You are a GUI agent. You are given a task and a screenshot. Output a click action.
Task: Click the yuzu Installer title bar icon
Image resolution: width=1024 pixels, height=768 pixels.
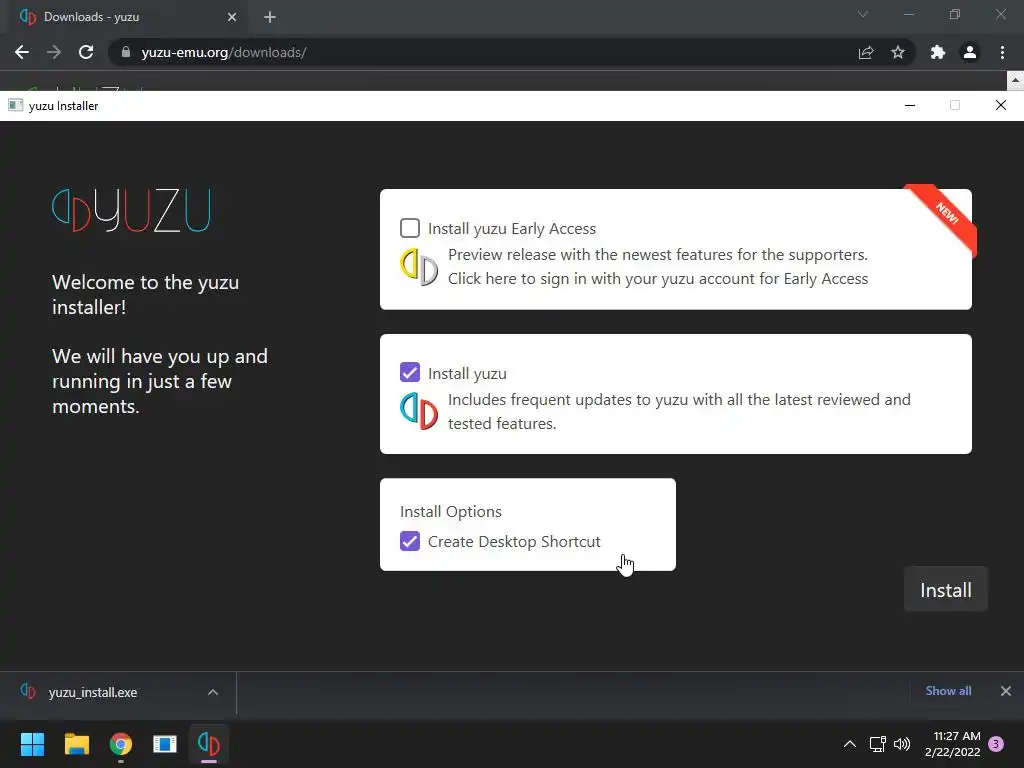pyautogui.click(x=16, y=105)
